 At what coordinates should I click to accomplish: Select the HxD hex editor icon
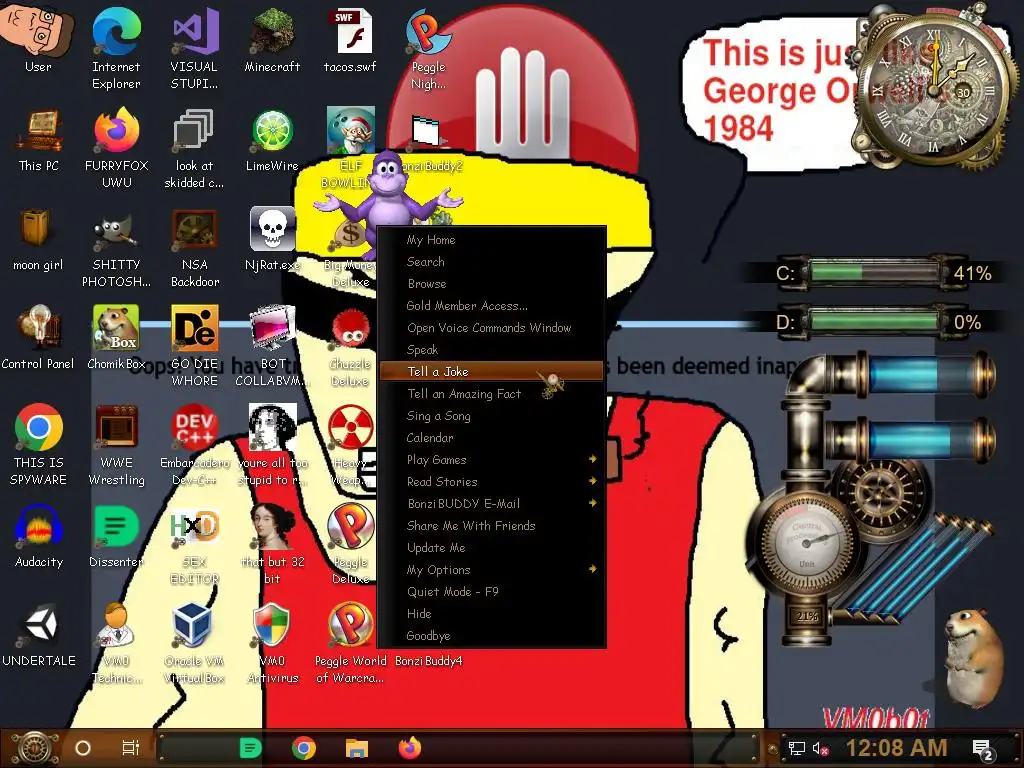[194, 545]
